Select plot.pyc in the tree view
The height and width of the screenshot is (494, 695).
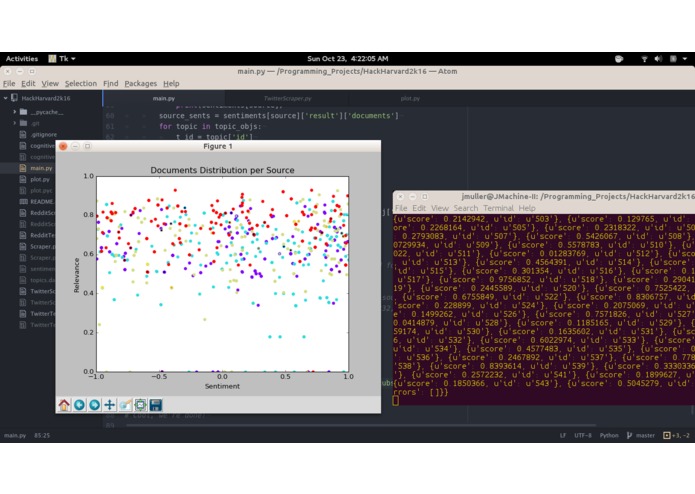[x=41, y=191]
